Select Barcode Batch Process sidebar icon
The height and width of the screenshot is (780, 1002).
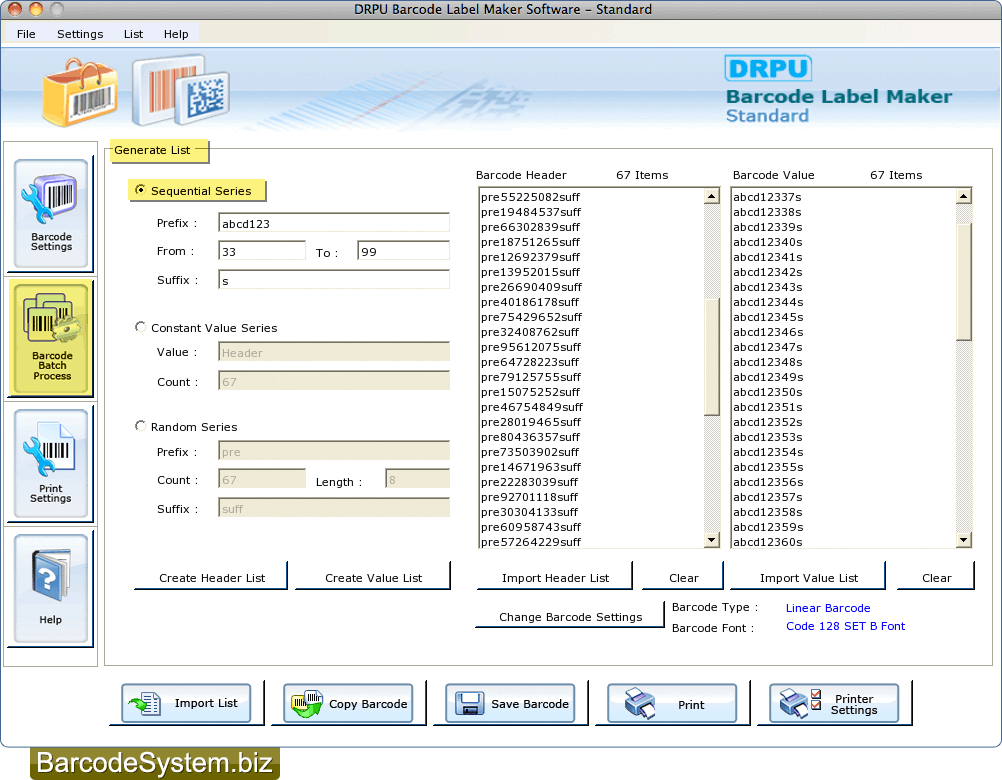[x=51, y=339]
